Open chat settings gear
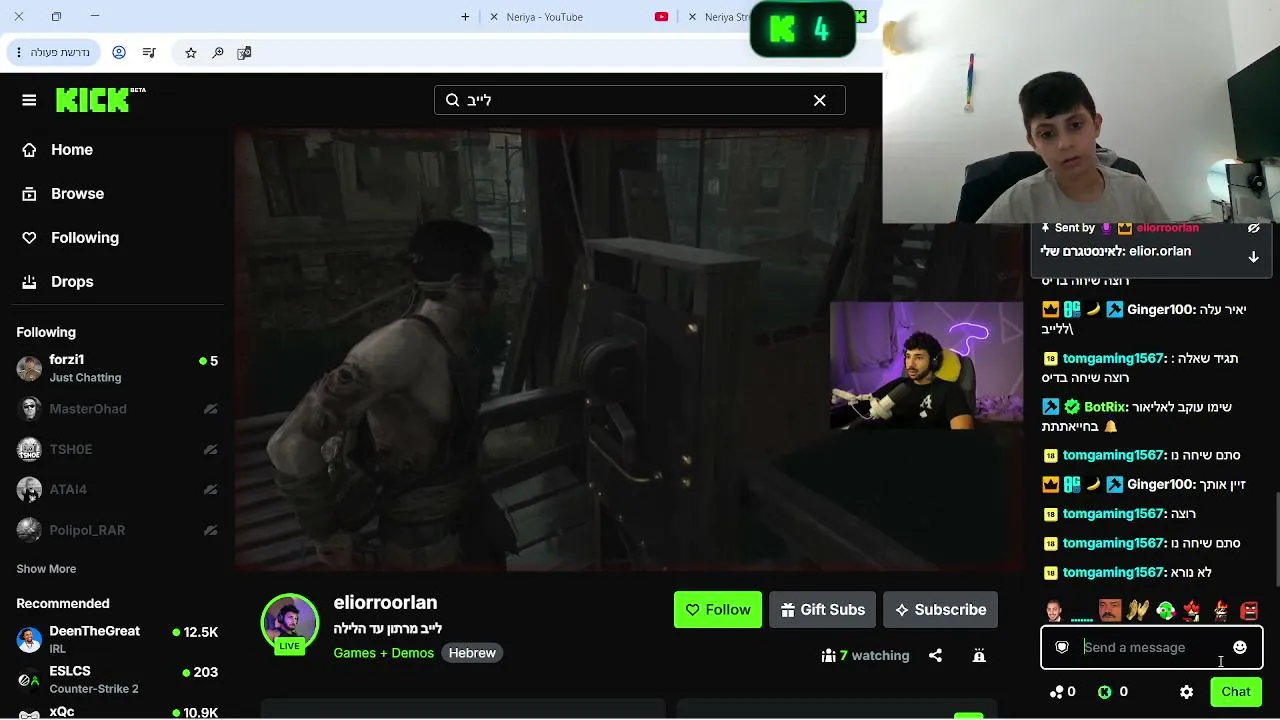Viewport: 1280px width, 720px height. [1186, 692]
